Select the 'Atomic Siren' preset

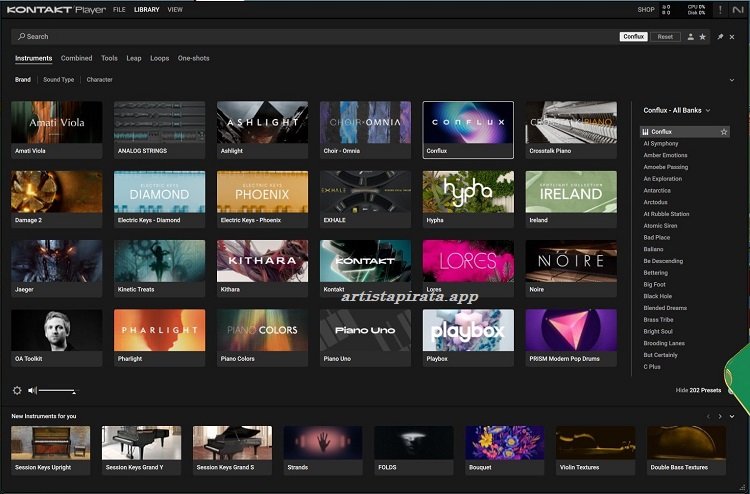(x=661, y=226)
